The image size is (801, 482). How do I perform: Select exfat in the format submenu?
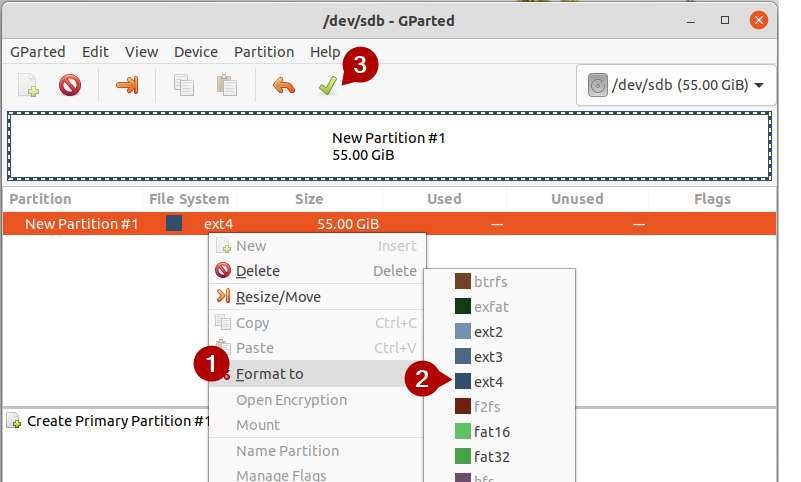(x=500, y=306)
